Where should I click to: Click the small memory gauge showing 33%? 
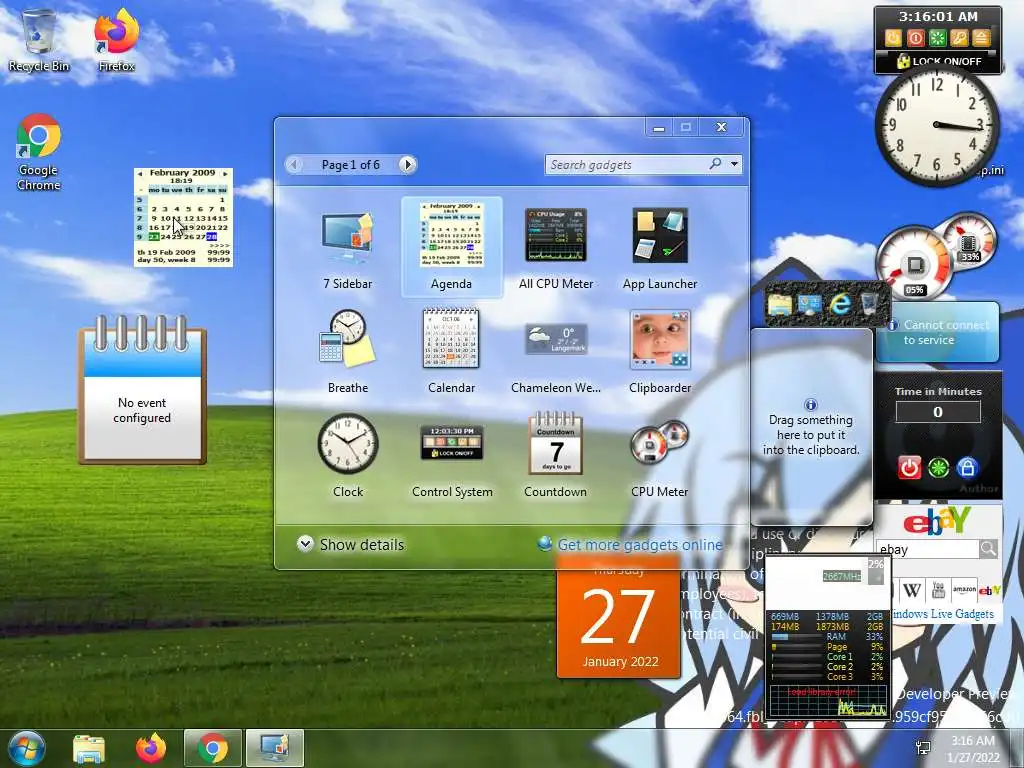(x=968, y=240)
